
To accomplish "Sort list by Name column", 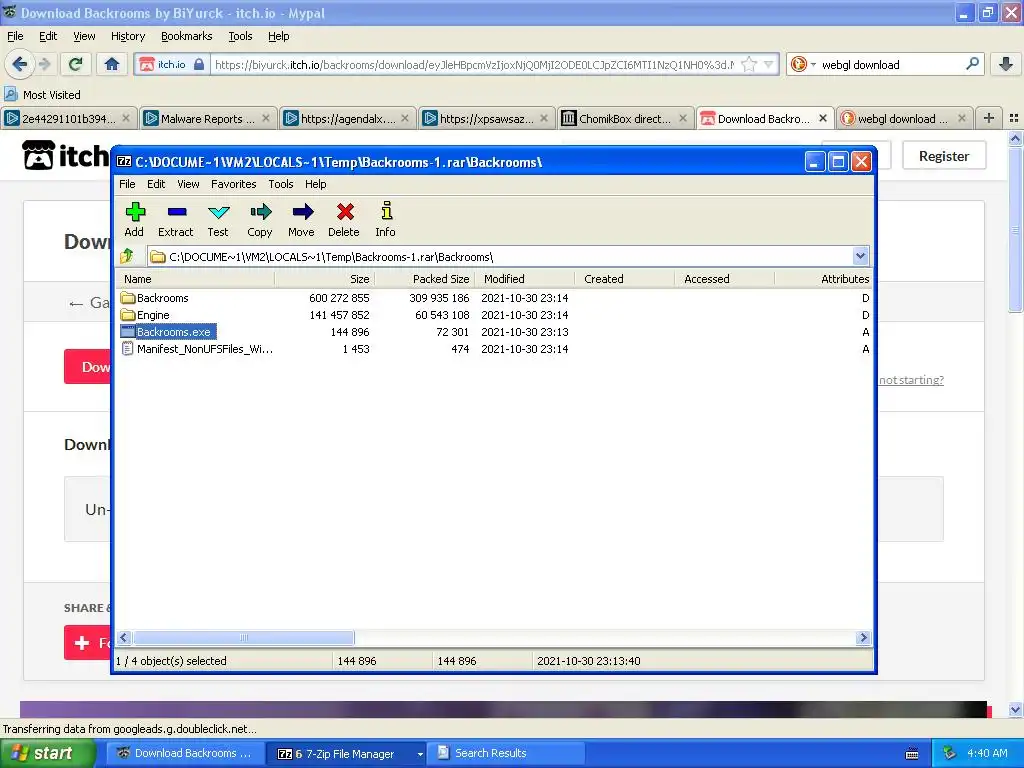I will coord(196,279).
